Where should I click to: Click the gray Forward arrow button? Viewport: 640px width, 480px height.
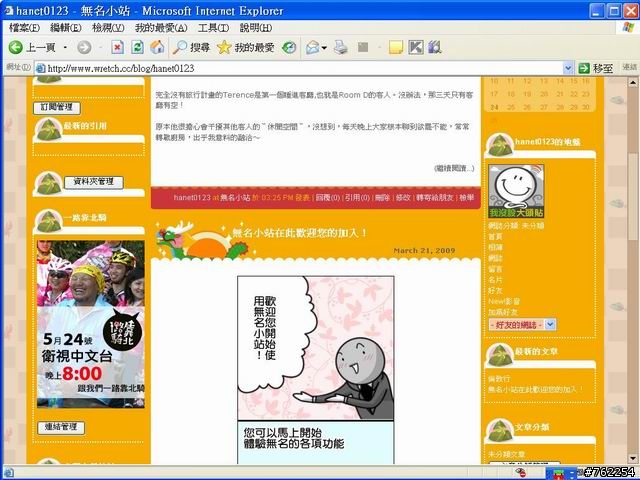click(x=84, y=48)
